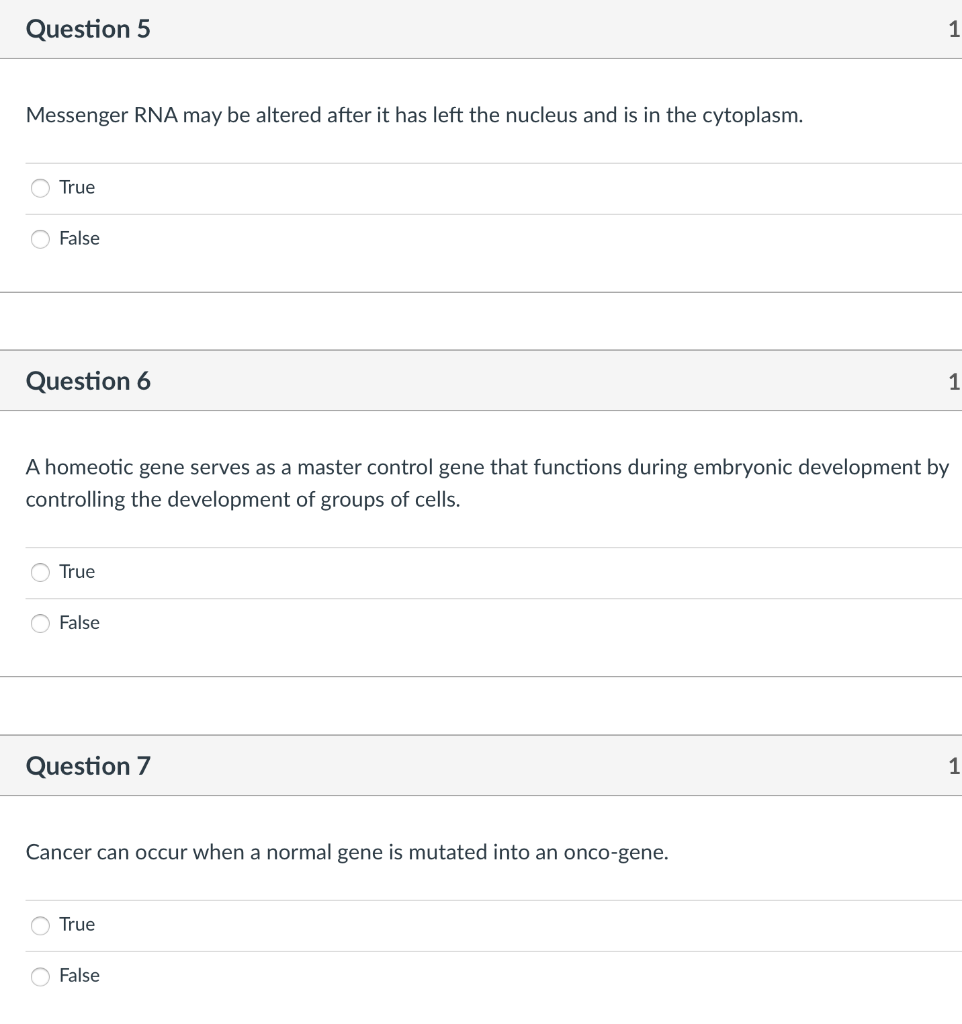Click the "False" label text under Question 7
Viewport: 962px width, 1024px height.
click(79, 975)
